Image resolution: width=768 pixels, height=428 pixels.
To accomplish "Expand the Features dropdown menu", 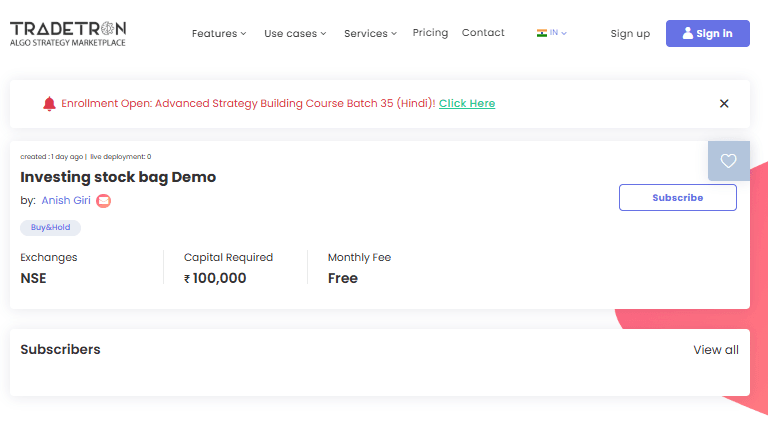I will click(x=218, y=33).
